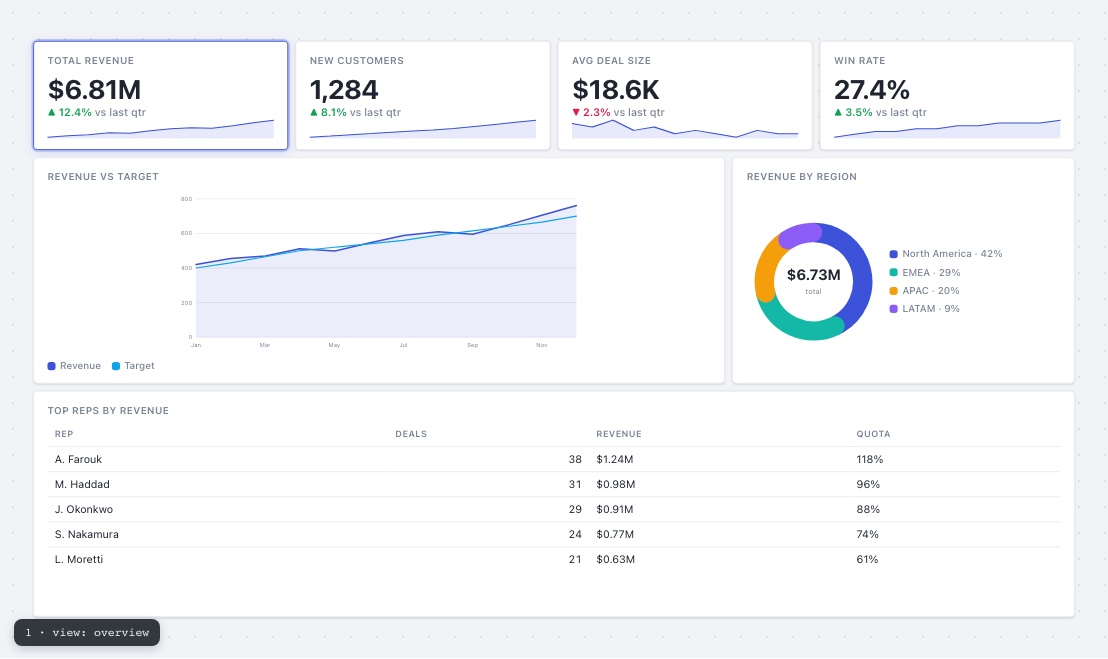Click the North America legend color swatch
This screenshot has height=659, width=1108.
coord(893,254)
